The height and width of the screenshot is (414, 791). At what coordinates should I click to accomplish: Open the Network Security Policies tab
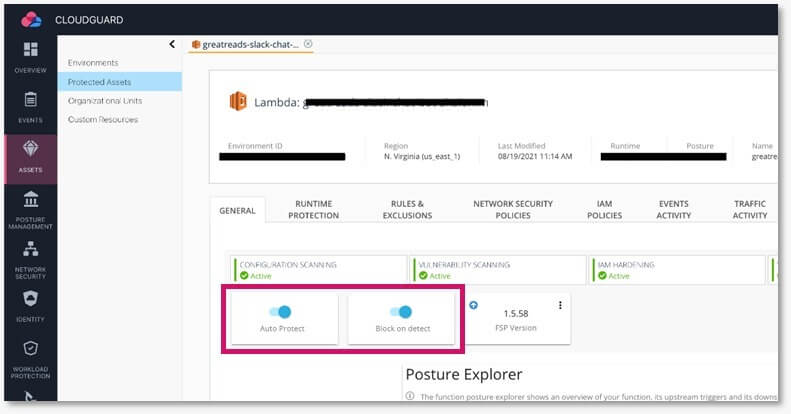coord(513,209)
